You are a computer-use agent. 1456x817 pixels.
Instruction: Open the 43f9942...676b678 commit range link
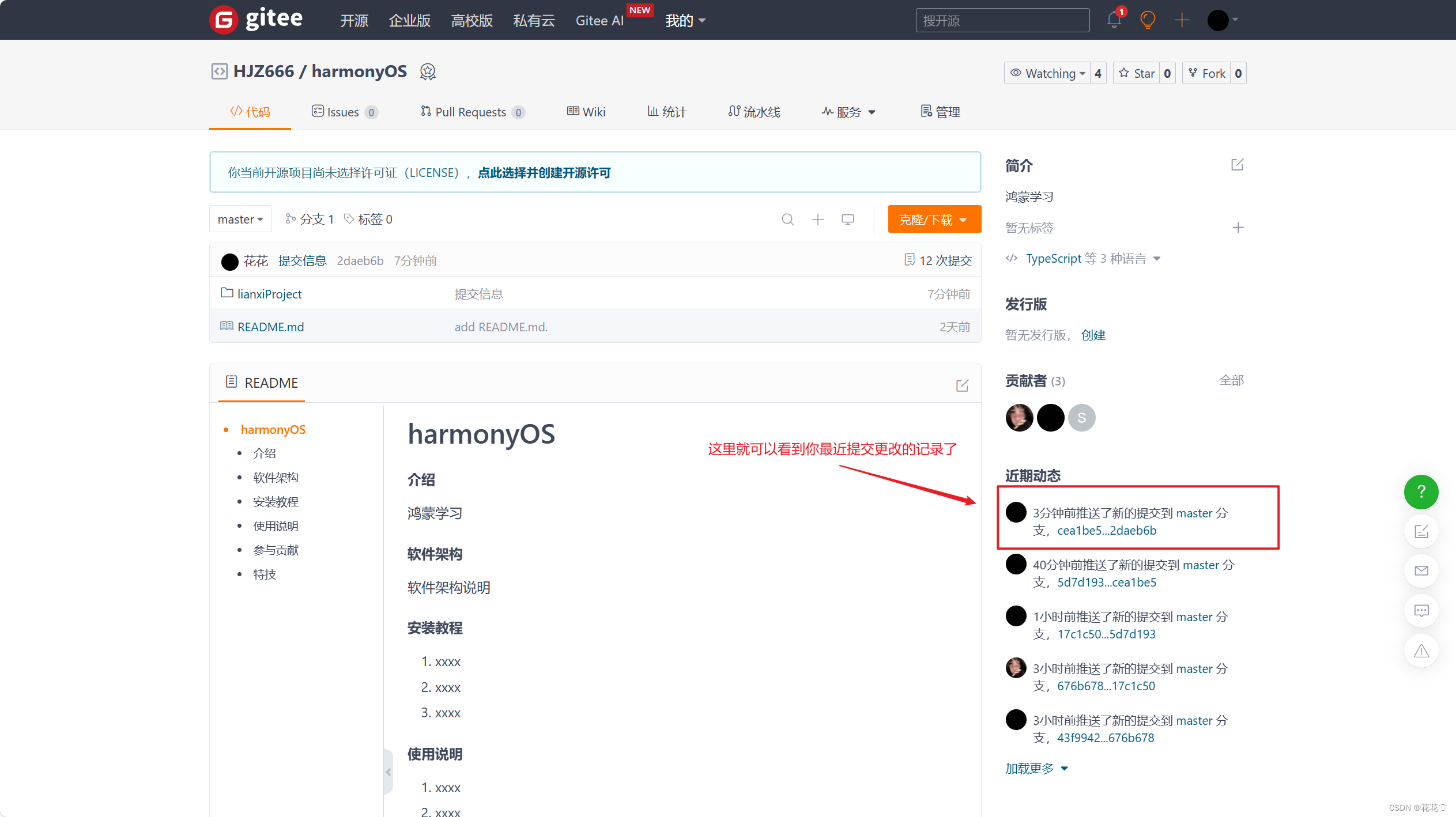pos(1106,738)
